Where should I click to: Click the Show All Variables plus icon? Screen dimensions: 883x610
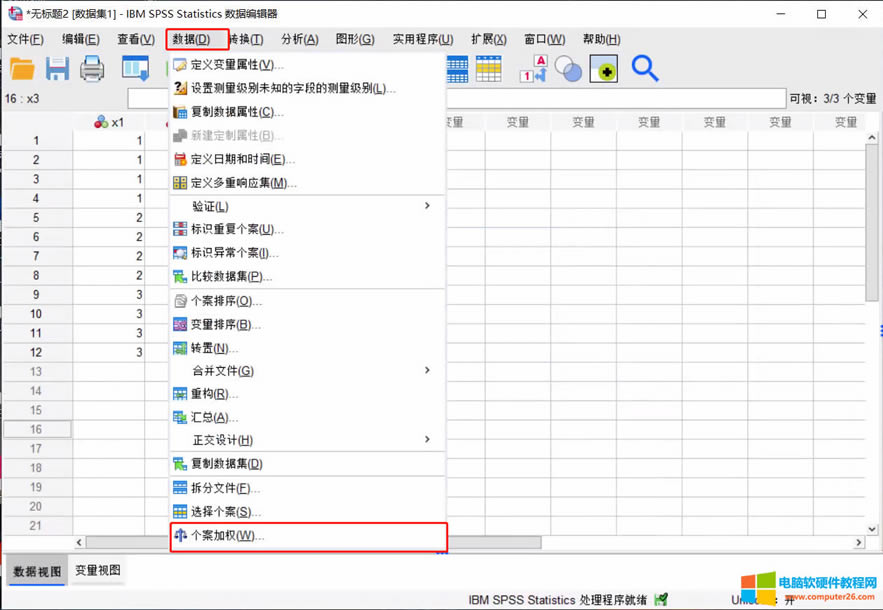(x=603, y=68)
